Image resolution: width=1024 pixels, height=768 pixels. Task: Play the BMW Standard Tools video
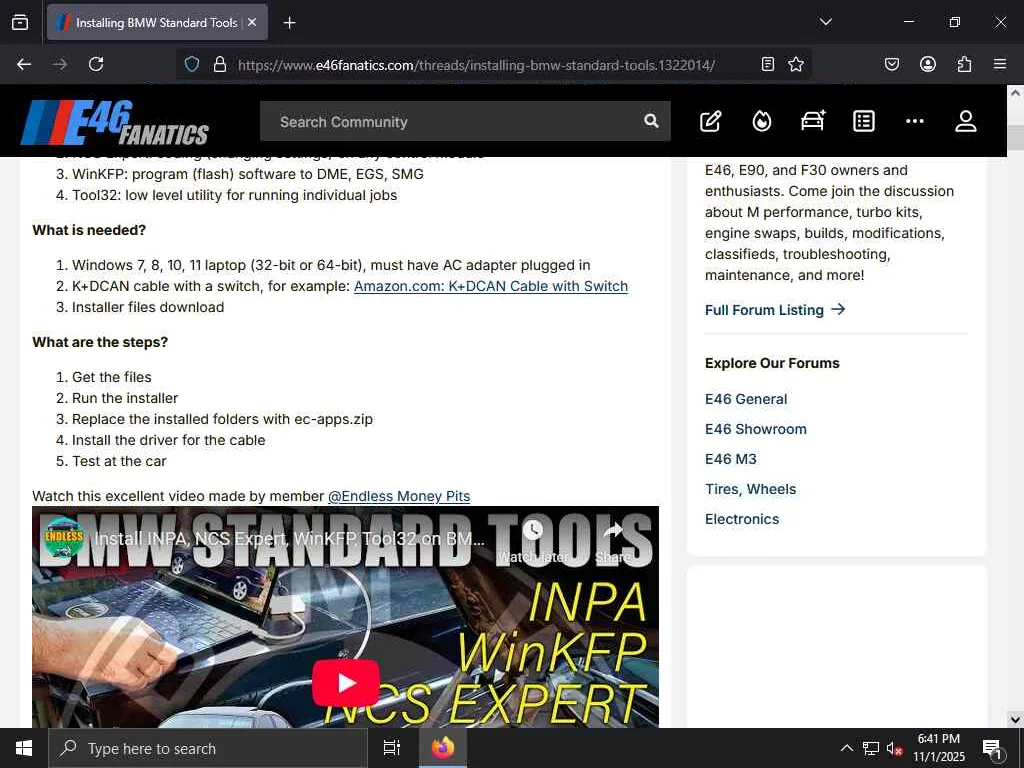345,682
